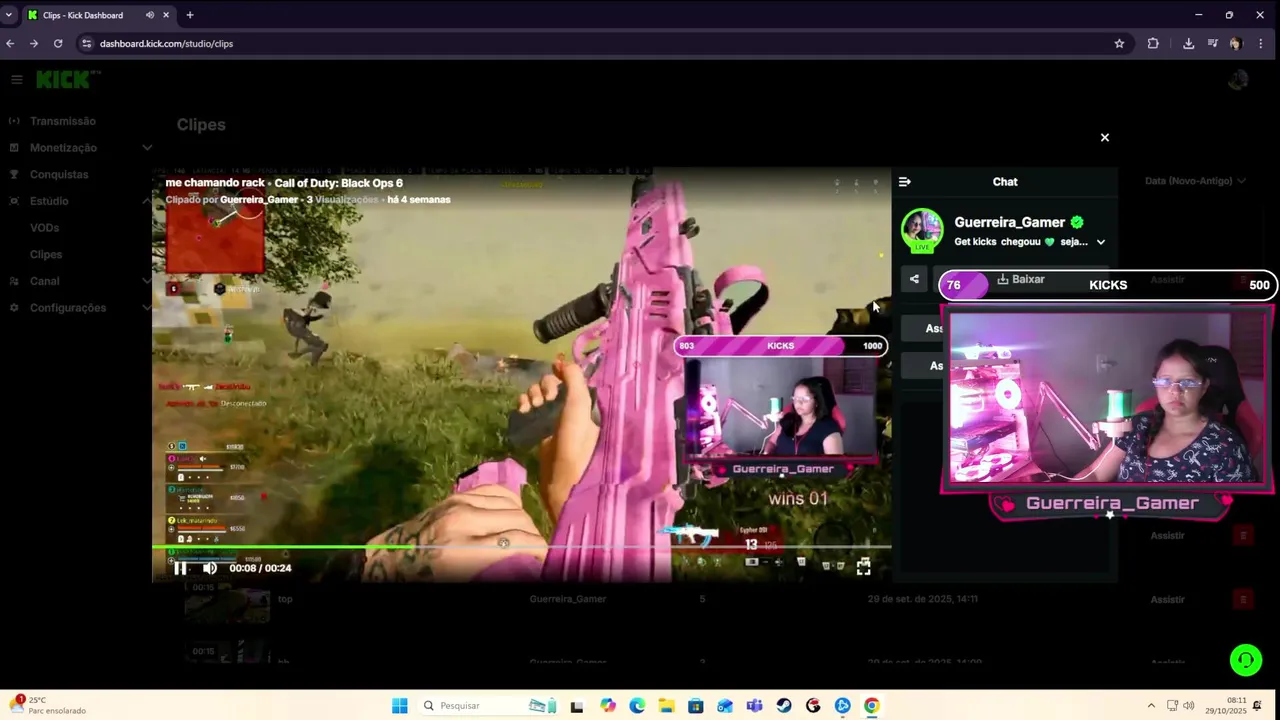This screenshot has width=1280, height=720.
Task: Close the clip player overlay
Action: (x=1105, y=138)
